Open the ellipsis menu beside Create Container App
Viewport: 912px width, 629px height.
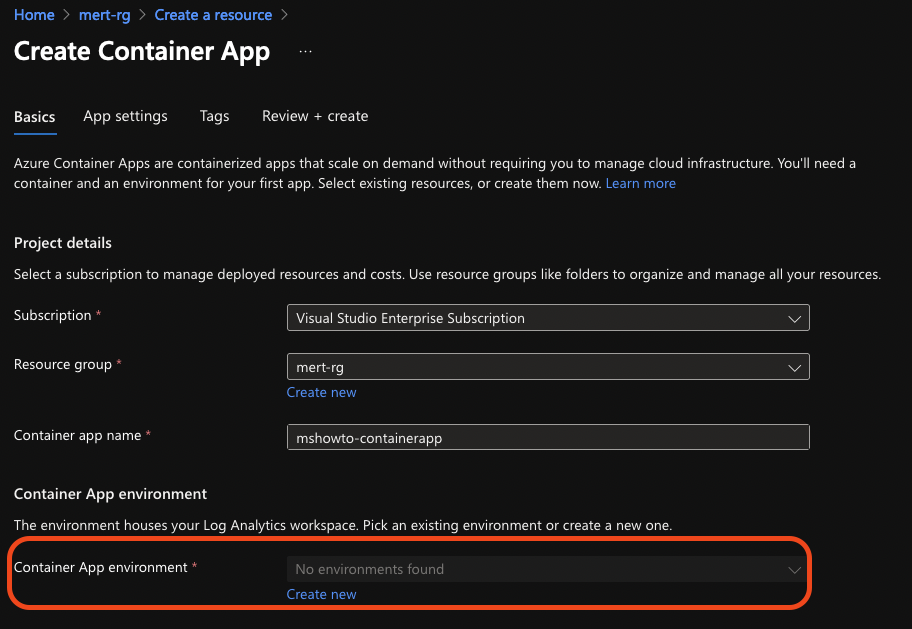[x=305, y=52]
